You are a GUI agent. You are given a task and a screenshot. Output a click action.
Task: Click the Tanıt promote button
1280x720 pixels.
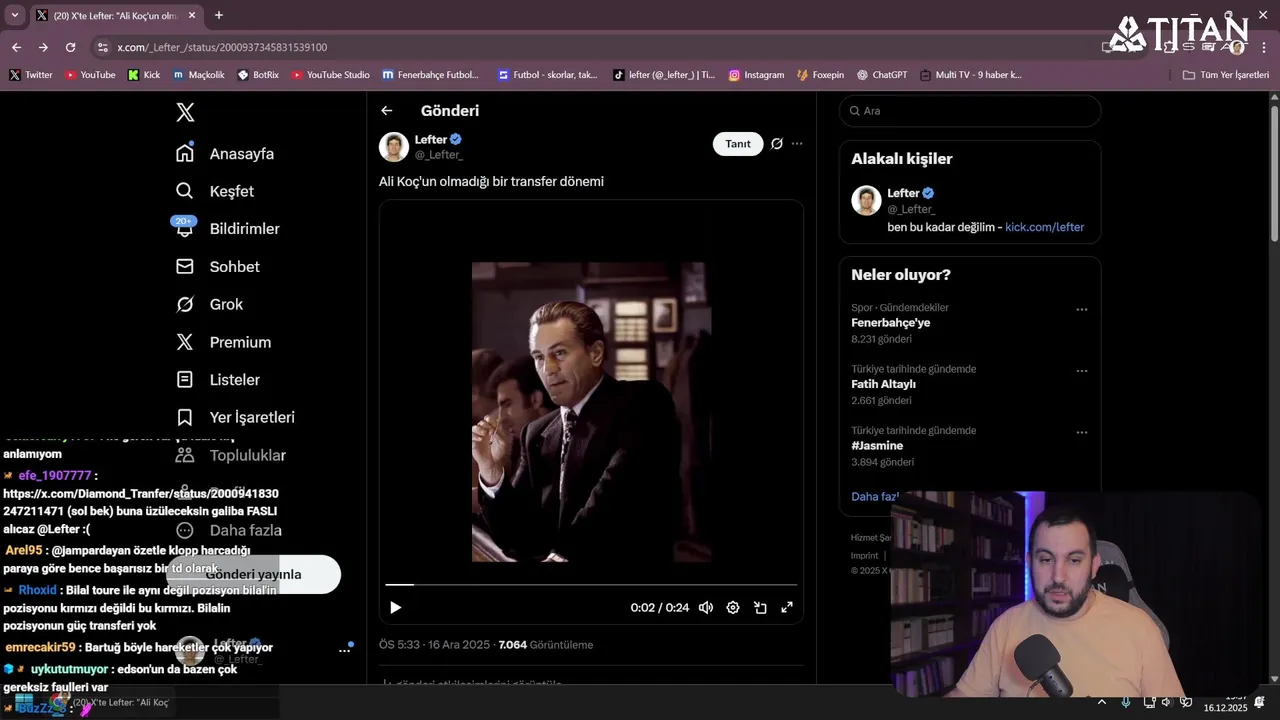click(738, 144)
